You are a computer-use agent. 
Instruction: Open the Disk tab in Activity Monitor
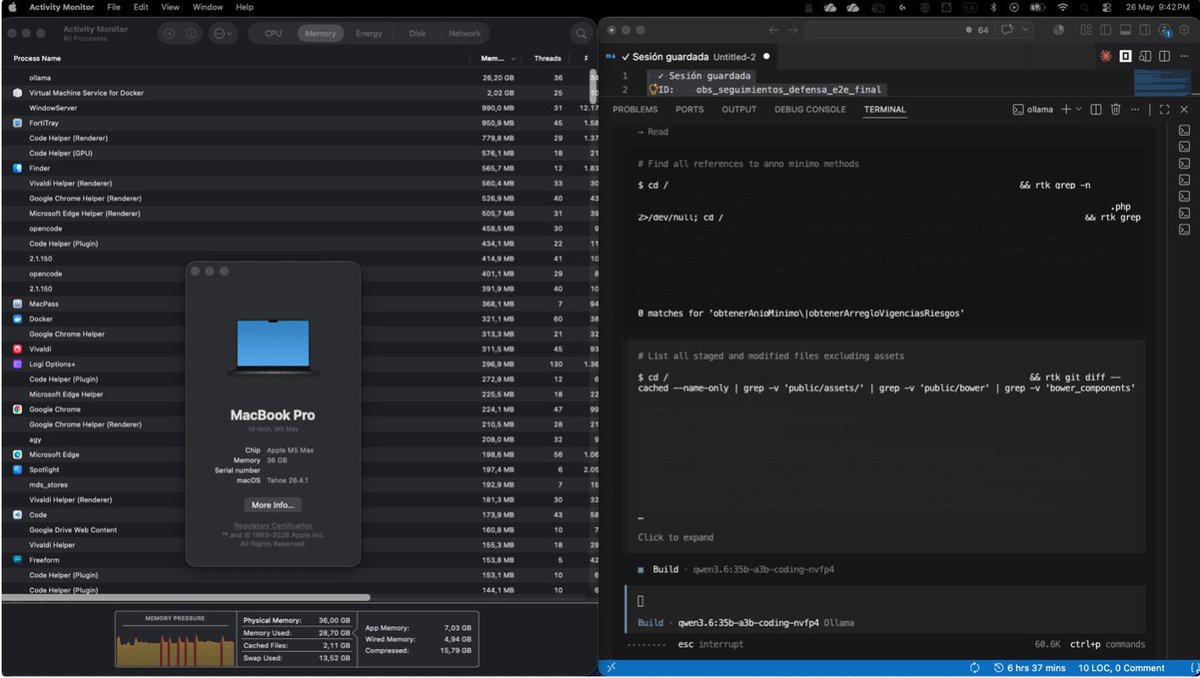tap(417, 33)
